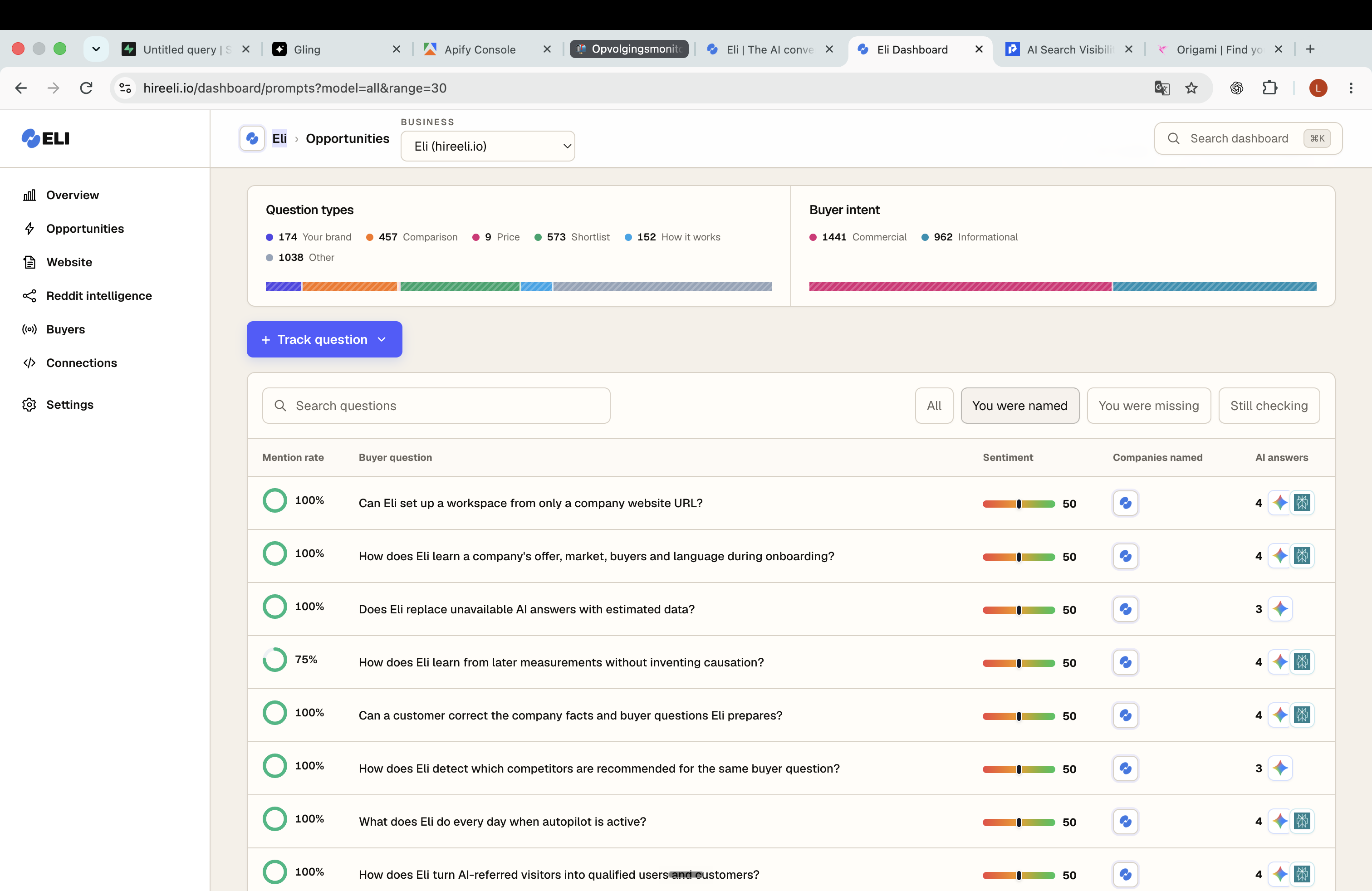
Task: Expand the browser tab search chevron
Action: 96,49
